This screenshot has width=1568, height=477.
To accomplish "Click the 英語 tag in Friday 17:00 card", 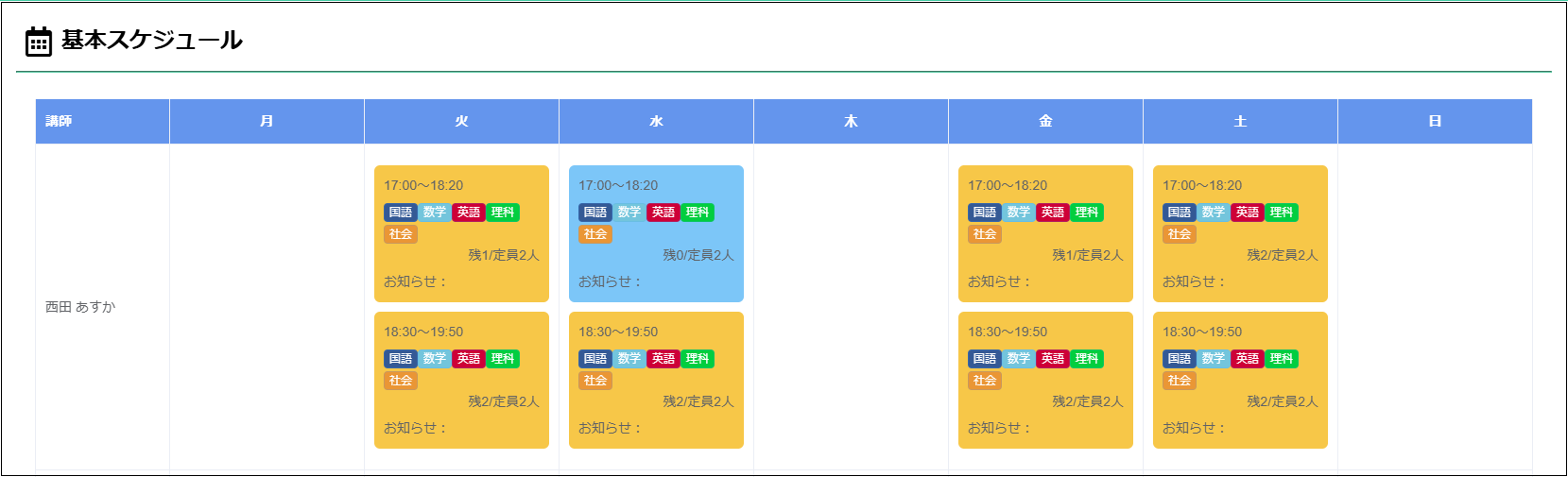I will click(1053, 213).
